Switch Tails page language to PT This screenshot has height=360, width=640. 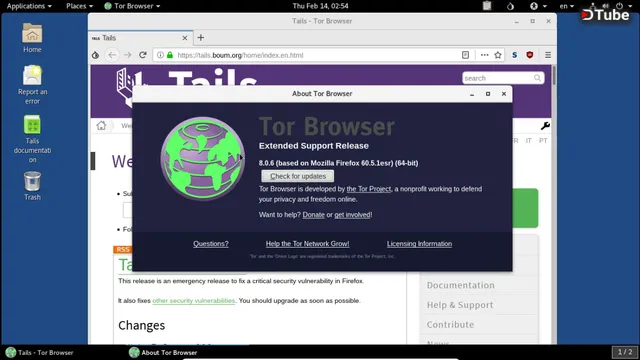tap(542, 141)
